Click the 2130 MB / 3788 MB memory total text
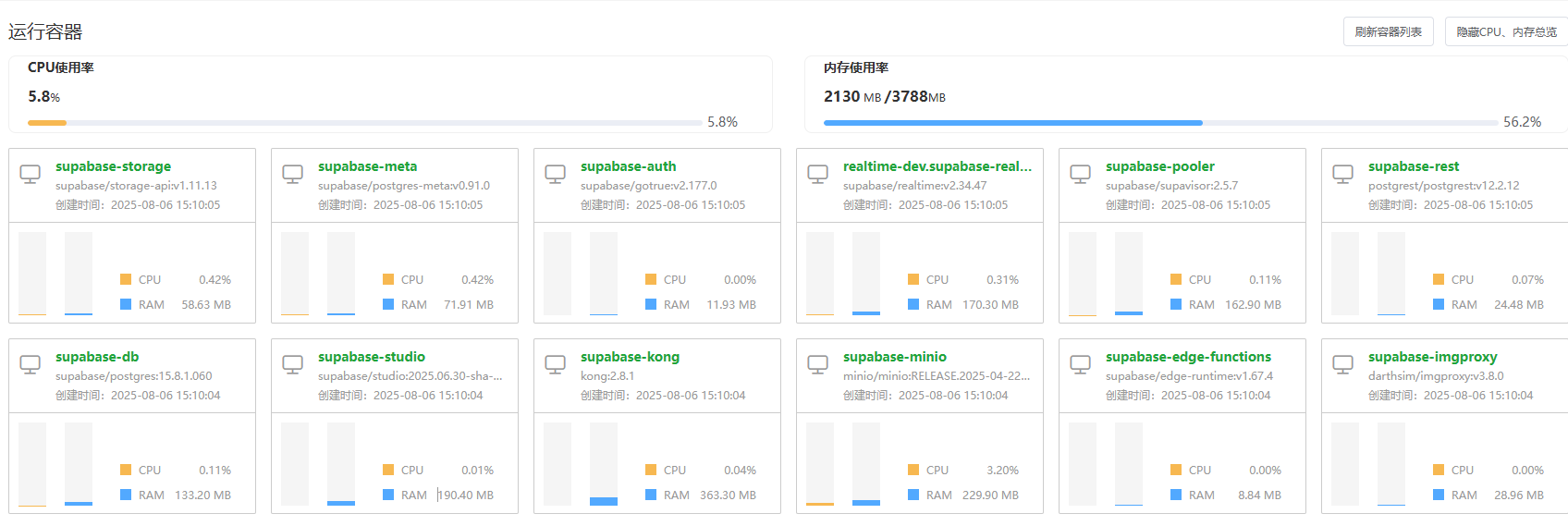Image resolution: width=1568 pixels, height=526 pixels. point(884,96)
